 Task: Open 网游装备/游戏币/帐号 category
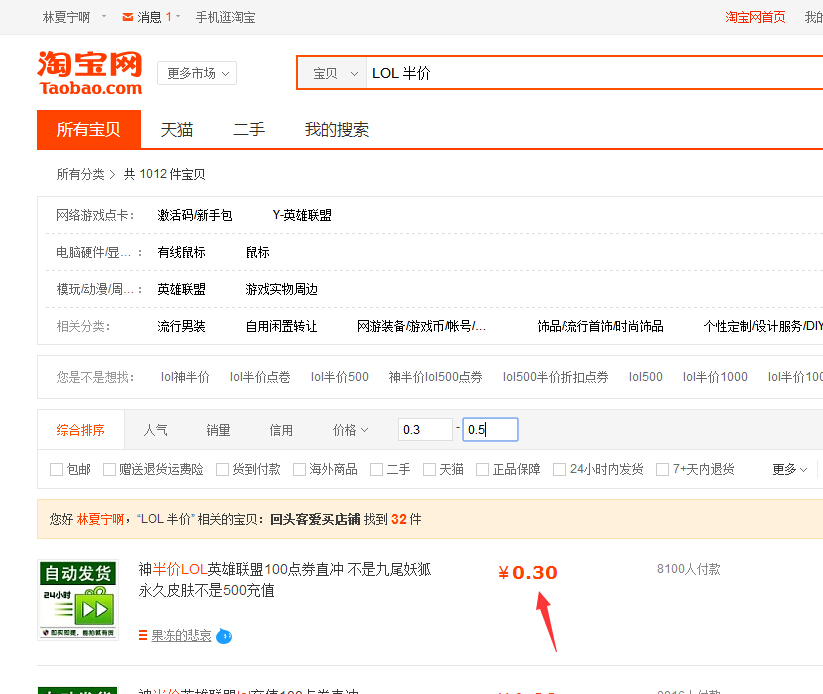point(421,327)
